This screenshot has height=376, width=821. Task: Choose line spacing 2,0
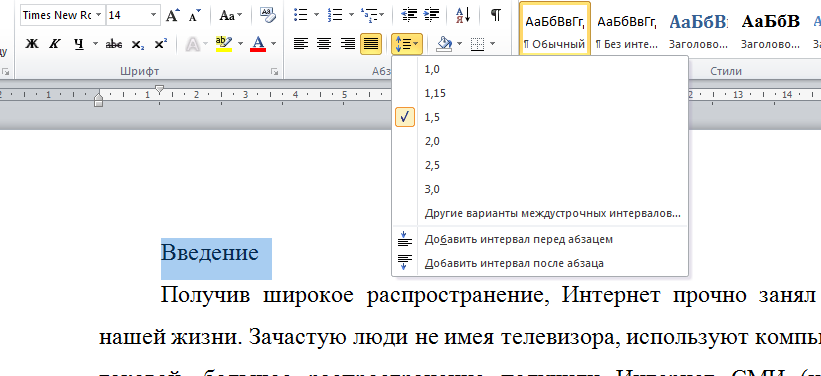(x=540, y=141)
